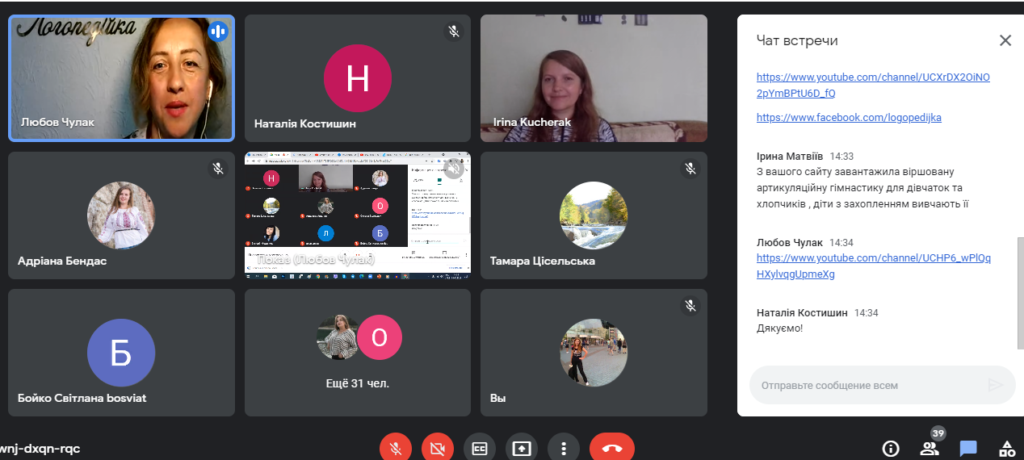Image resolution: width=1024 pixels, height=460 pixels.
Task: Turn on closed captions
Action: [x=479, y=449]
